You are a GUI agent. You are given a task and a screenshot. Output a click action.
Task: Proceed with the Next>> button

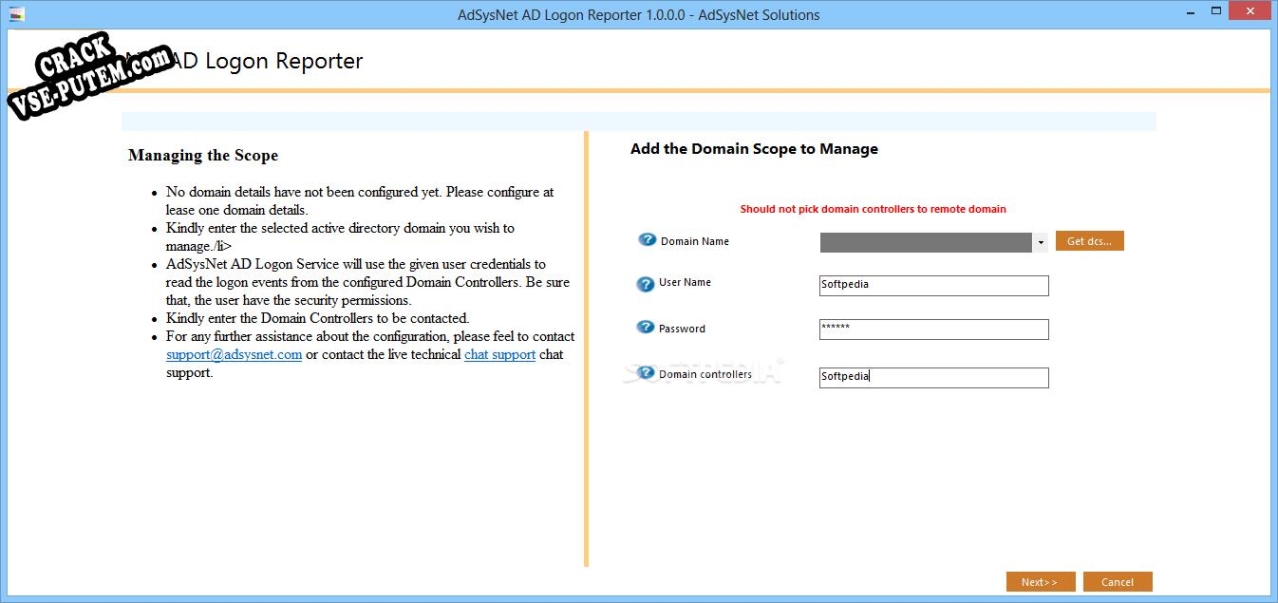[x=1040, y=582]
